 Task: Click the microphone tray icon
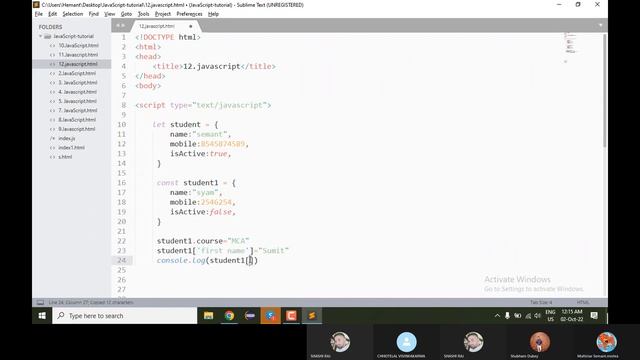click(x=507, y=316)
